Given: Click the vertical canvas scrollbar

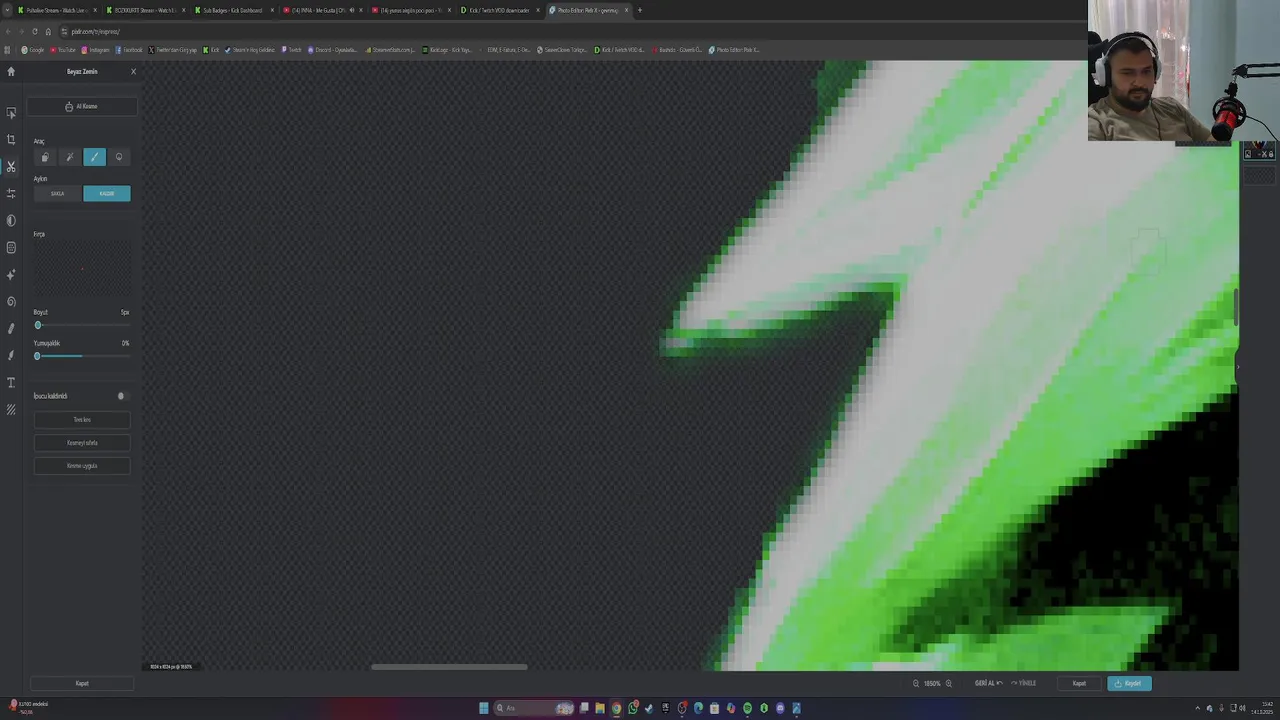Looking at the screenshot, I should tap(1236, 307).
